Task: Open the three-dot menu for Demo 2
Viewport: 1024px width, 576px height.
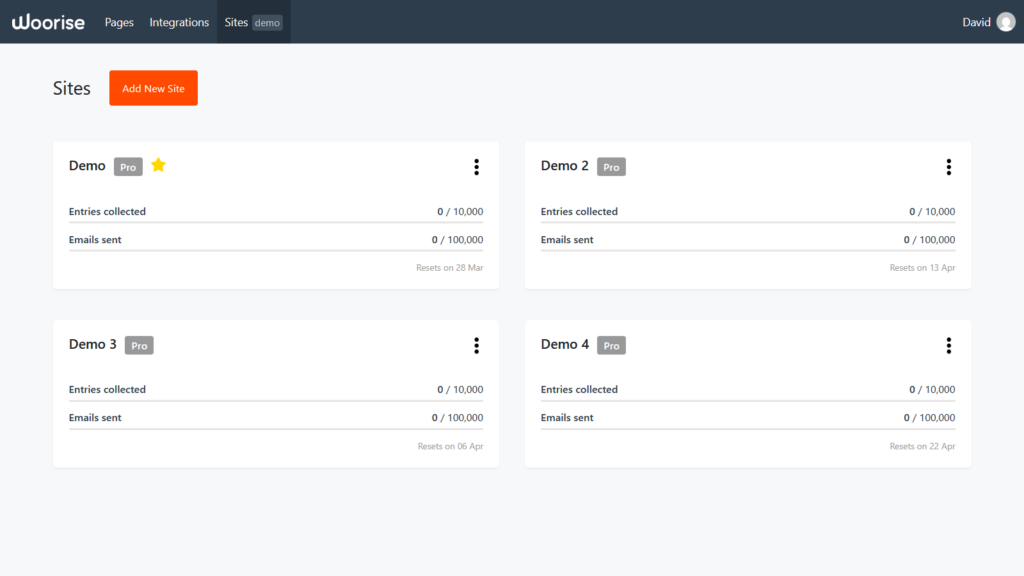Action: point(948,167)
